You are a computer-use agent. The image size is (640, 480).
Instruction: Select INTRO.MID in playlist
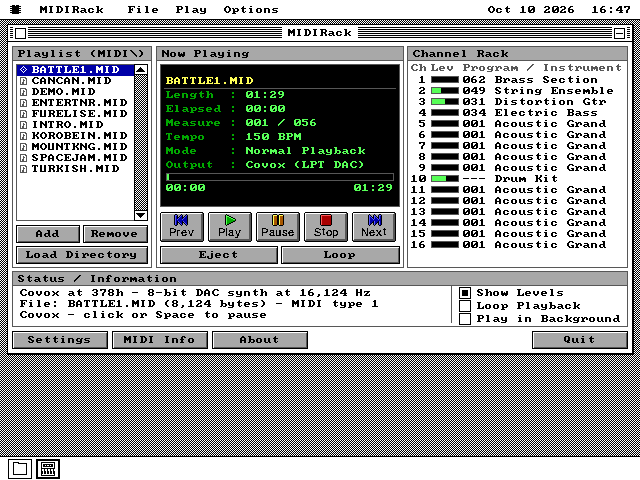tap(76, 125)
